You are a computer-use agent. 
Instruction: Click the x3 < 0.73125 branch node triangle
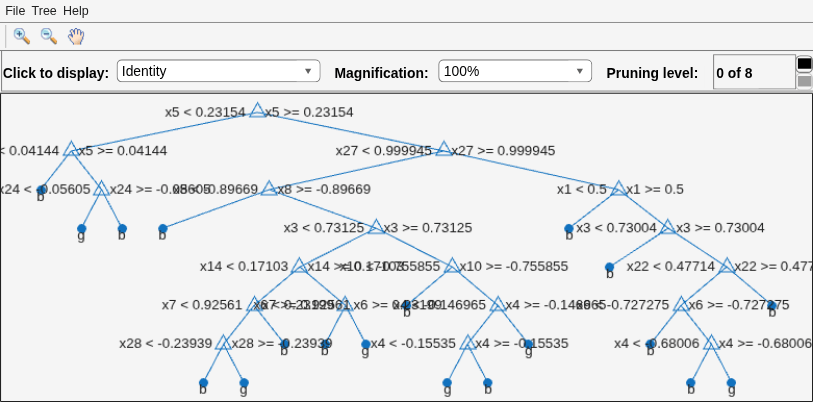pyautogui.click(x=376, y=227)
